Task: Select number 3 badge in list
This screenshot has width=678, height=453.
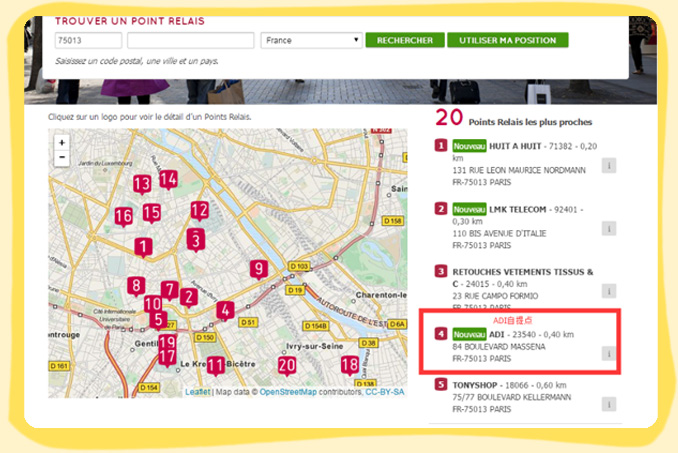Action: (441, 271)
